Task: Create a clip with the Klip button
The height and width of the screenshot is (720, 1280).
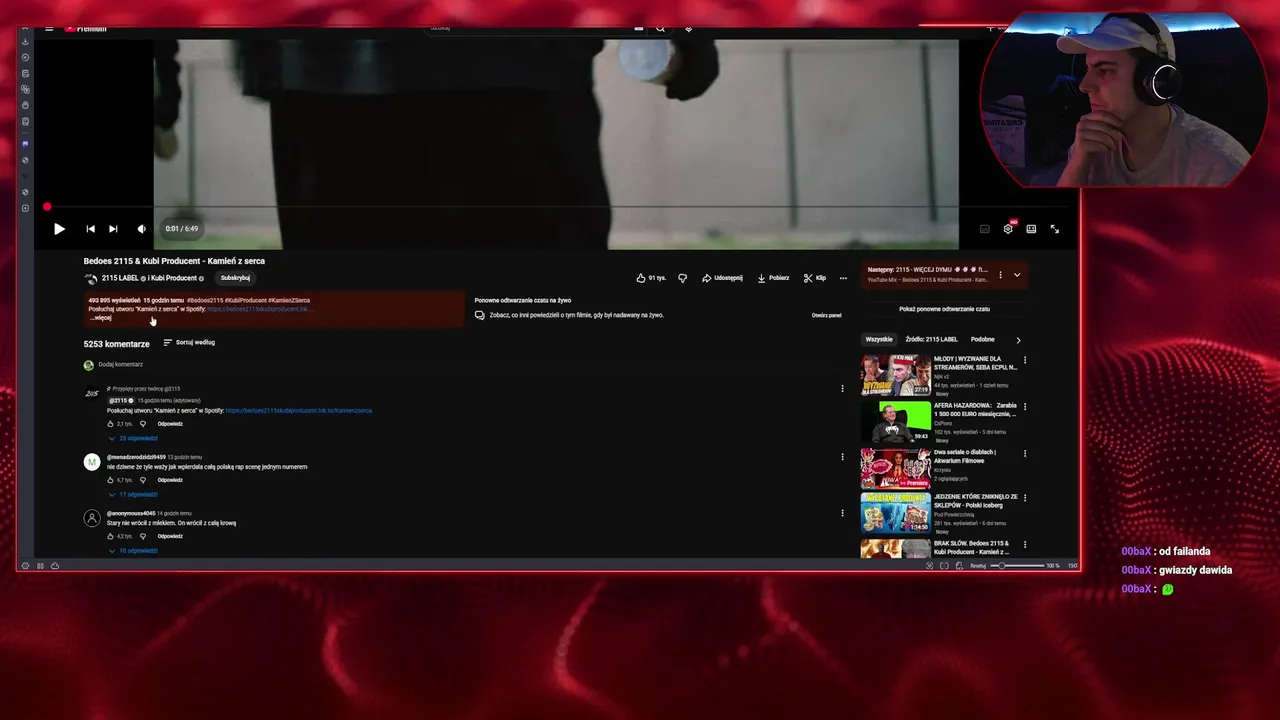Action: click(x=815, y=278)
